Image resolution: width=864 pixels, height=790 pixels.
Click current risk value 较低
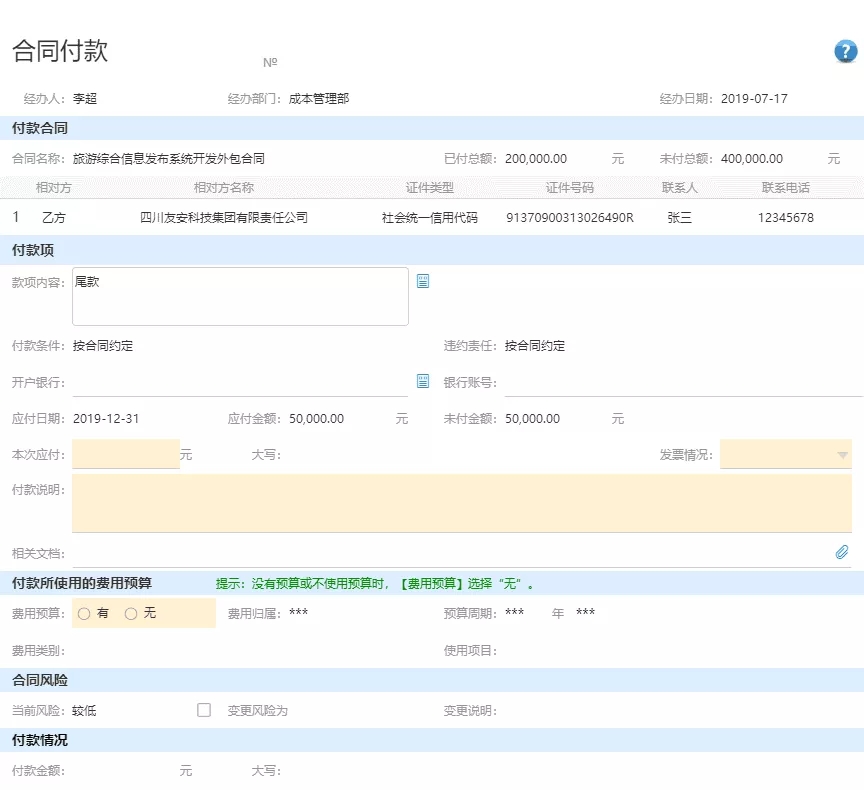tap(84, 711)
